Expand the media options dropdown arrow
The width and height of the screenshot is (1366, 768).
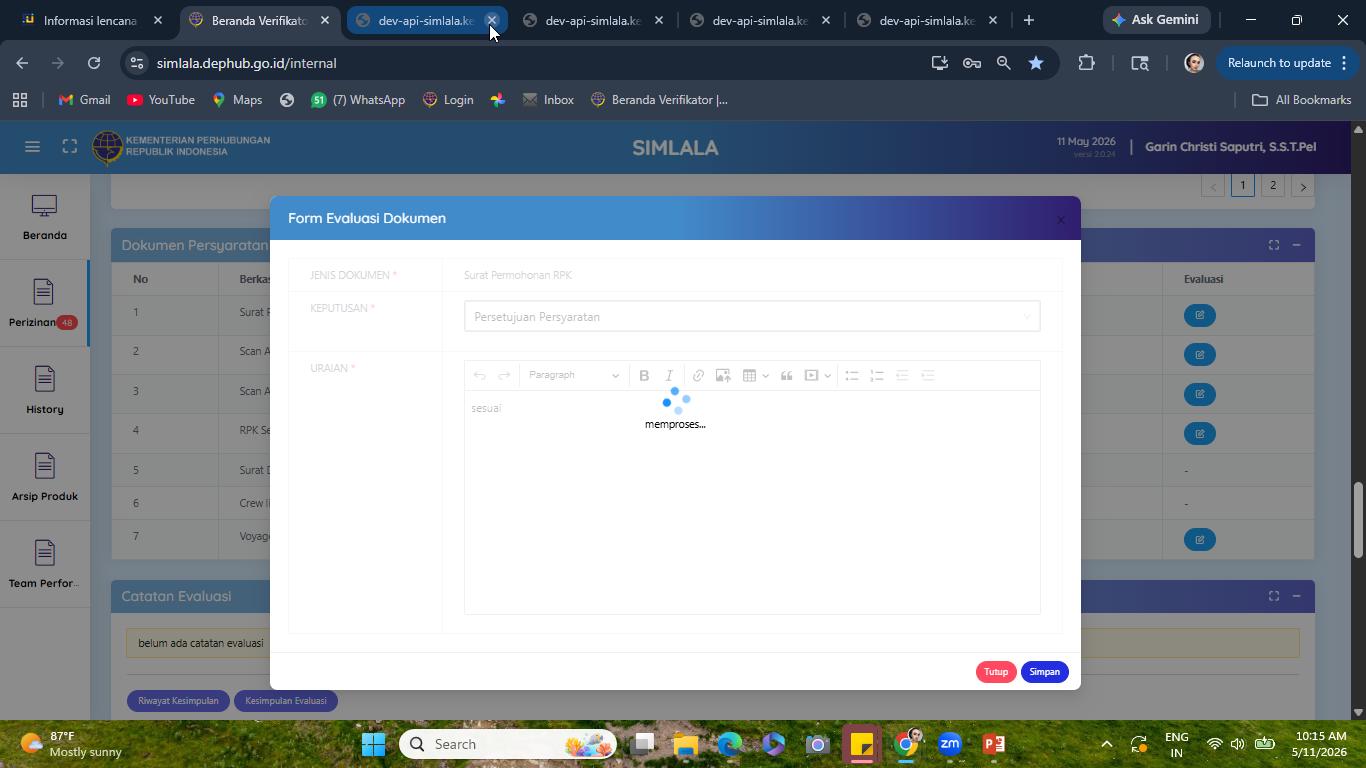[x=828, y=376]
